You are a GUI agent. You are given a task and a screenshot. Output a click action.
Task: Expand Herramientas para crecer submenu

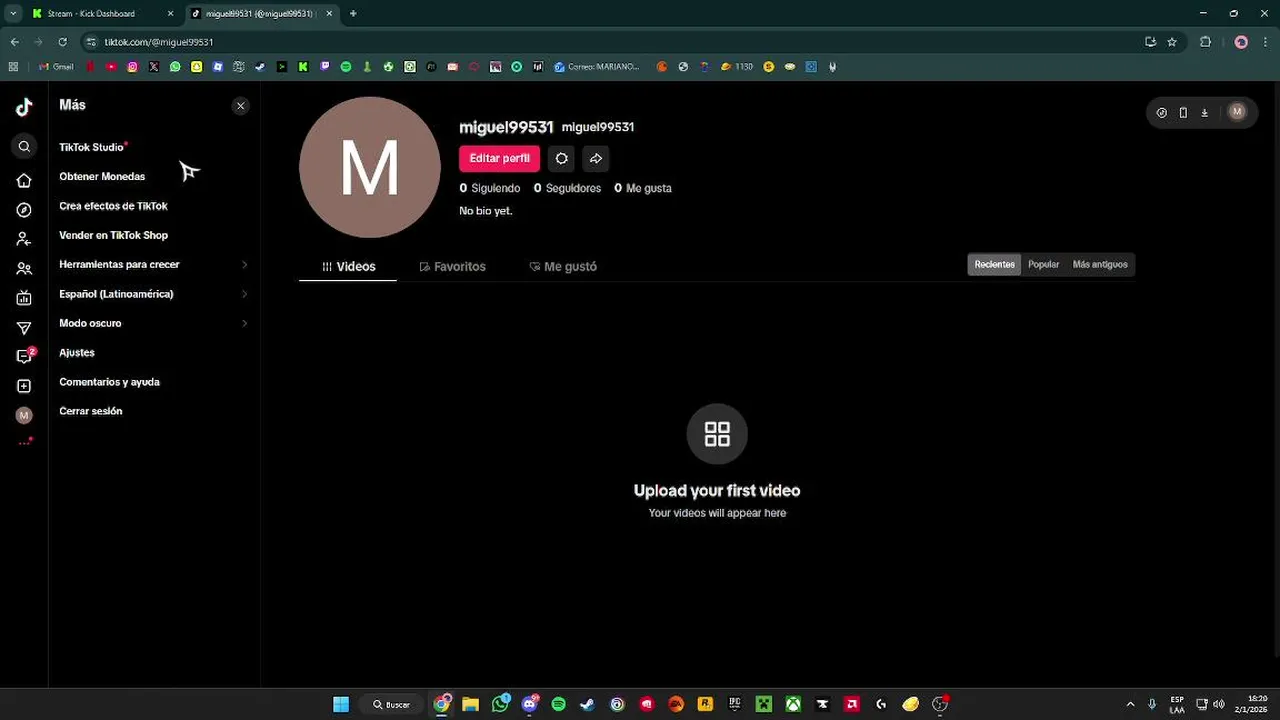153,265
